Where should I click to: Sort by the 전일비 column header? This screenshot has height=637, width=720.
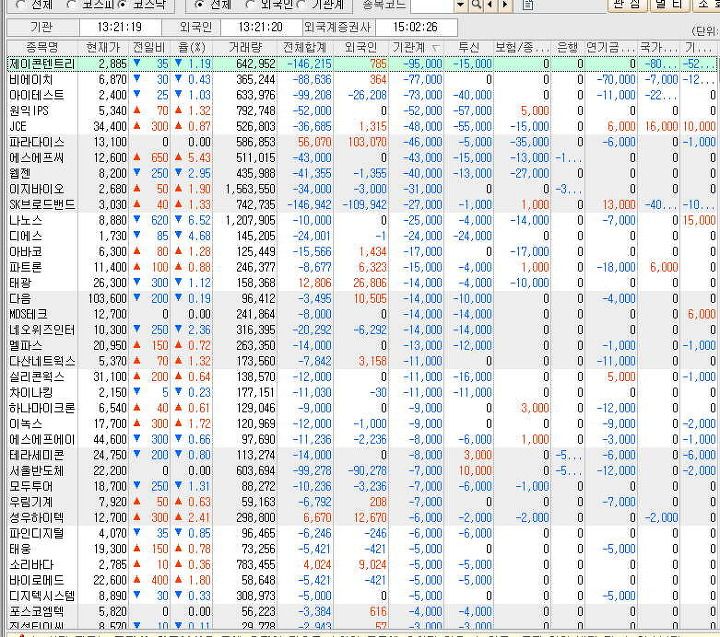(x=149, y=47)
